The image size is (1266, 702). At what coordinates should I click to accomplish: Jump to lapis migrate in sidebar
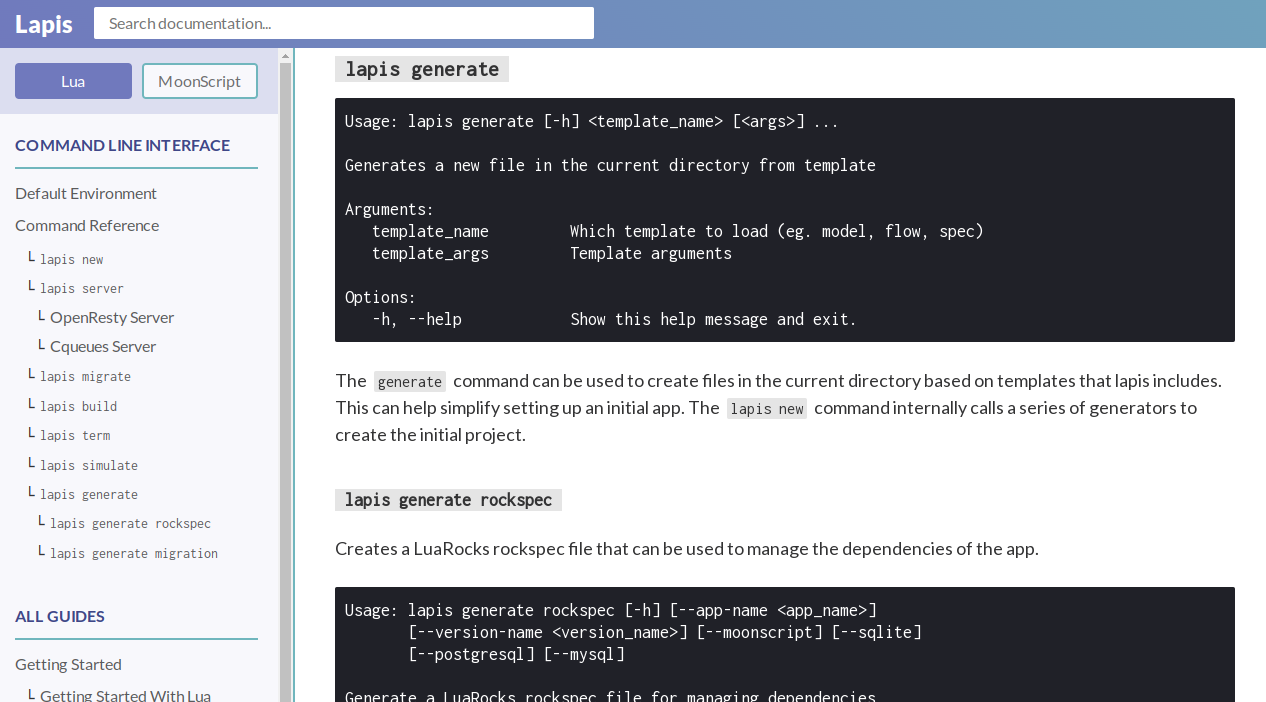point(85,376)
